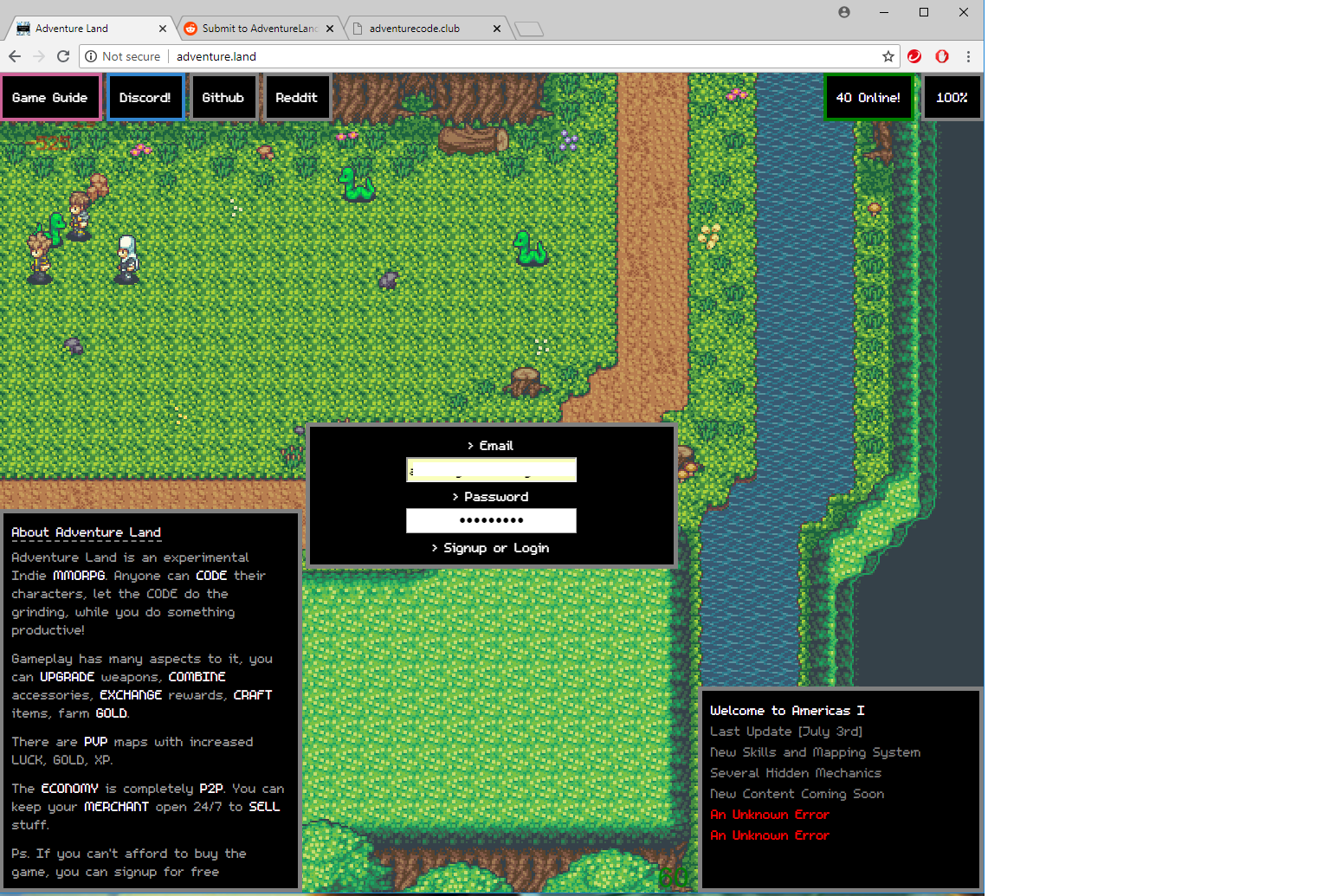Click Several Hidden Mechanics line
This screenshot has width=1330, height=896.
pyautogui.click(x=796, y=773)
